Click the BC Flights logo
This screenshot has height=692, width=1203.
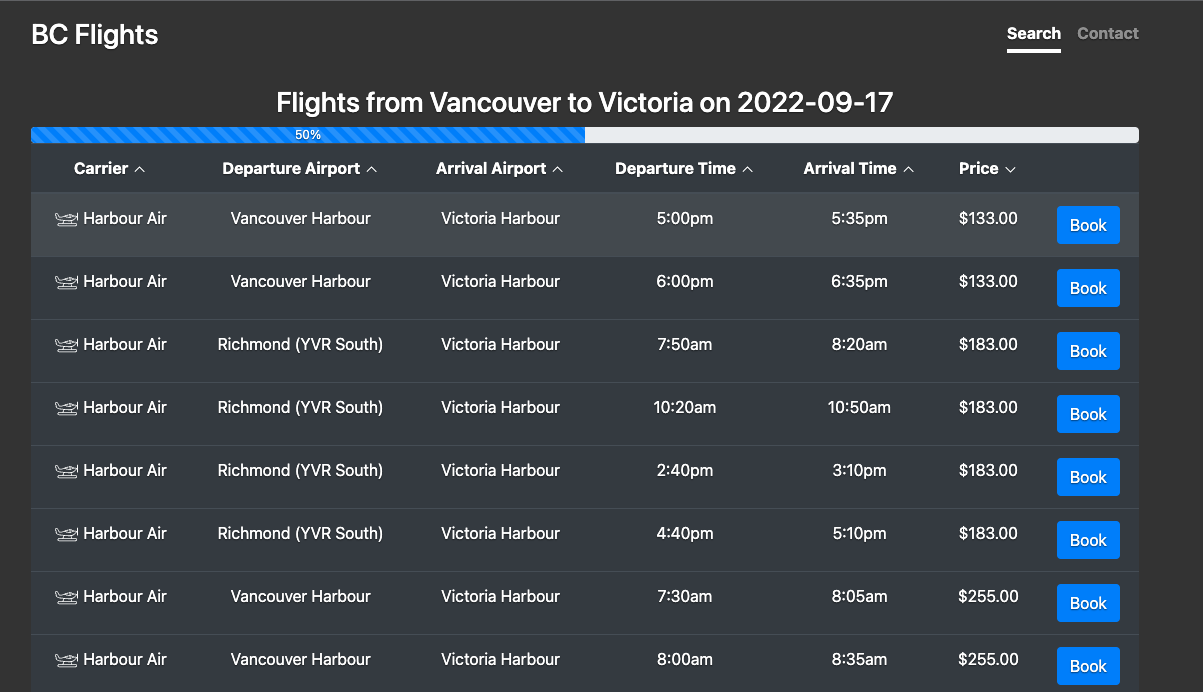(94, 33)
